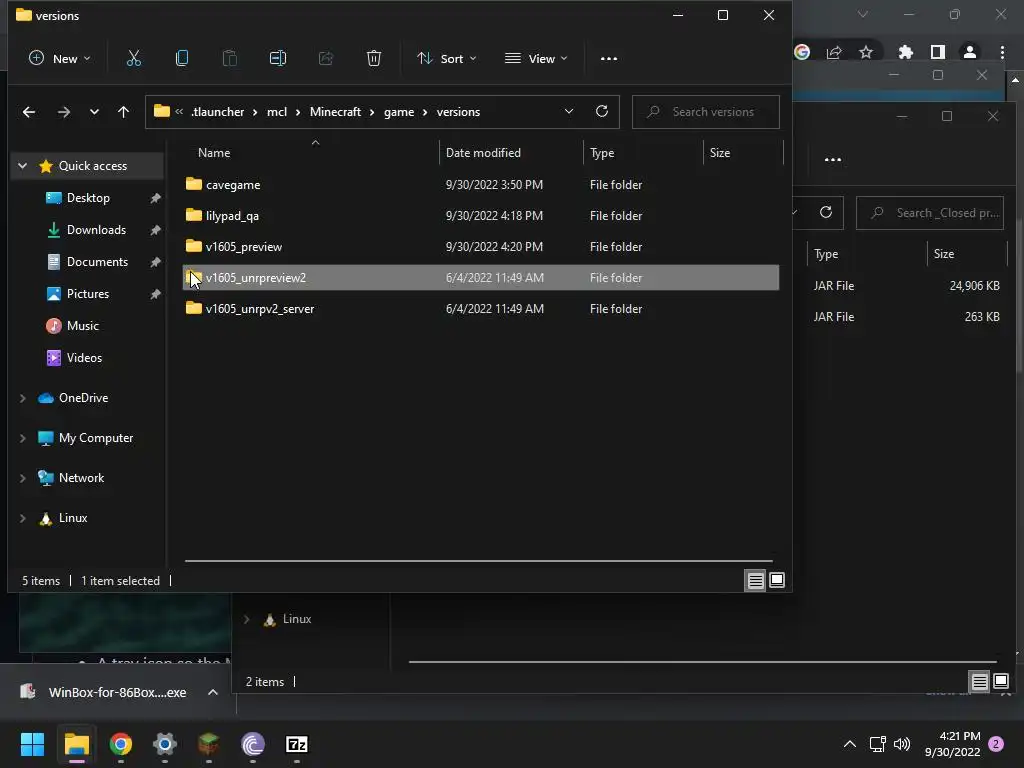Select Videos in the navigation pane

click(84, 358)
